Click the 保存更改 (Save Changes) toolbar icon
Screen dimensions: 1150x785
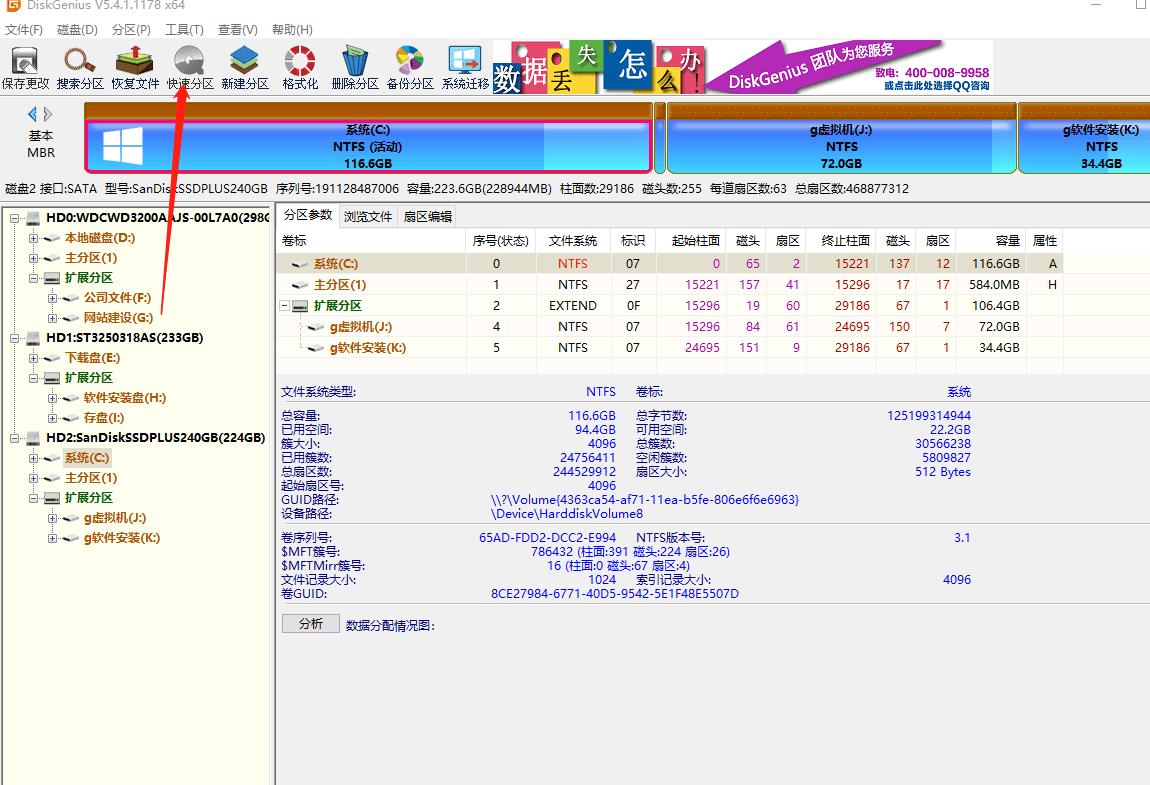26,67
